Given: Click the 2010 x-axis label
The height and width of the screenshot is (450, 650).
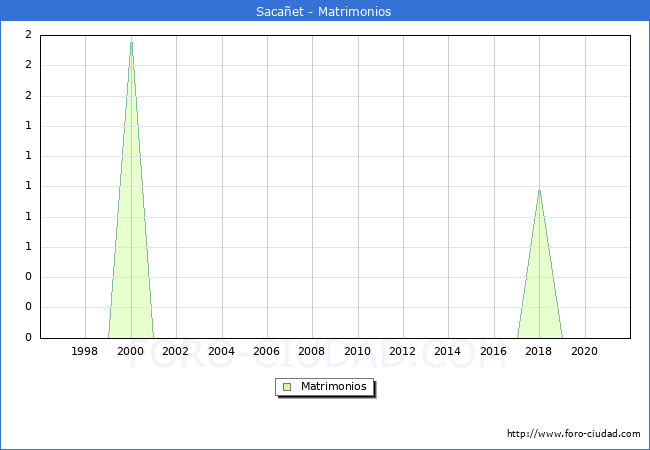Looking at the screenshot, I should [357, 351].
